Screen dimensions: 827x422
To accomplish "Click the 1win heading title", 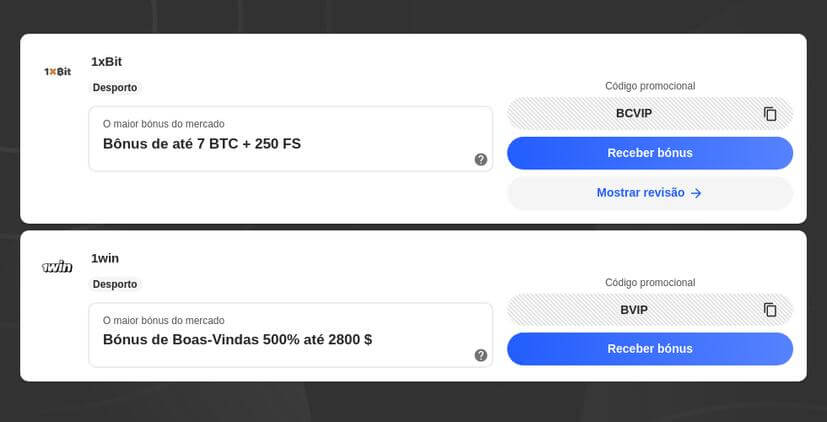I will [105, 258].
